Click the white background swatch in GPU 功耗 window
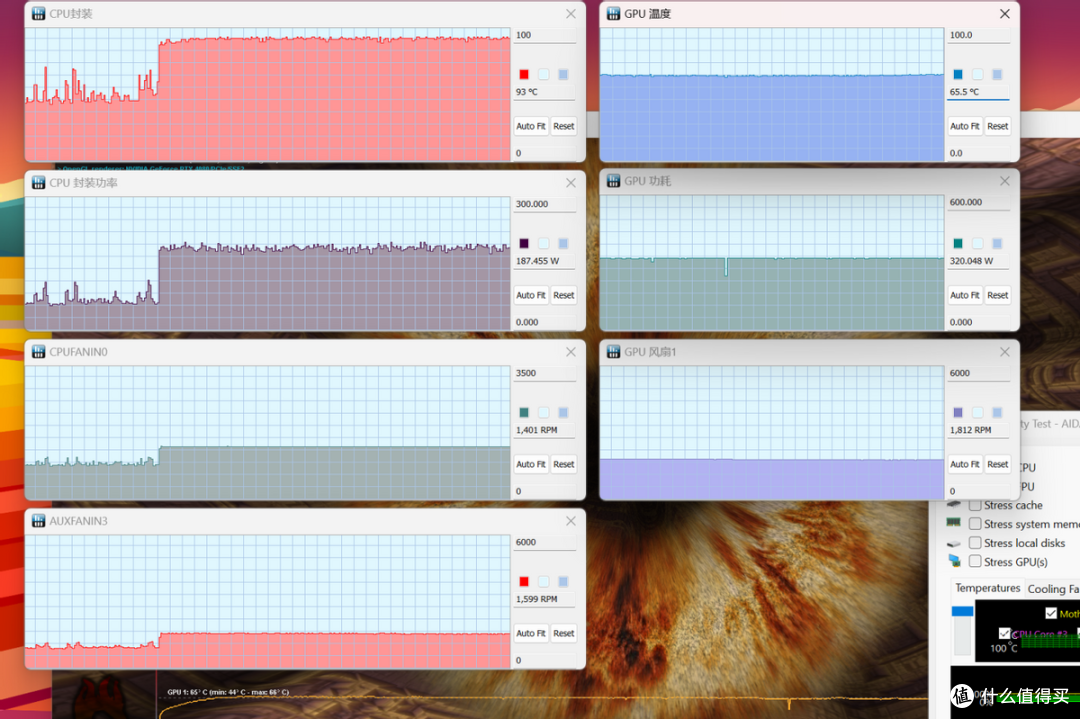The image size is (1080, 719). 977,243
